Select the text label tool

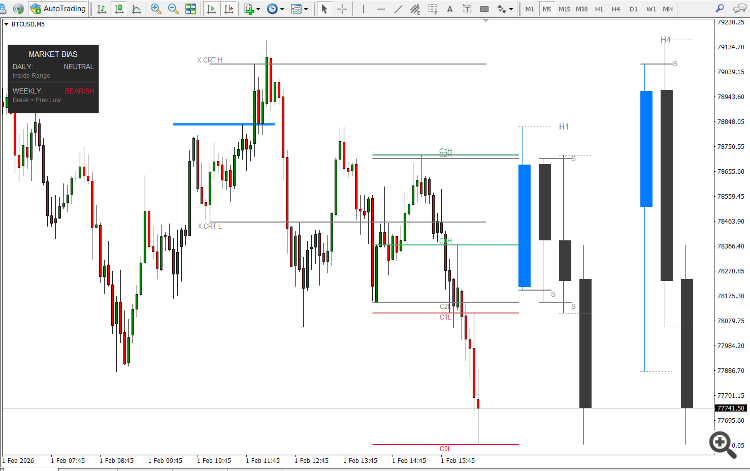(x=467, y=9)
